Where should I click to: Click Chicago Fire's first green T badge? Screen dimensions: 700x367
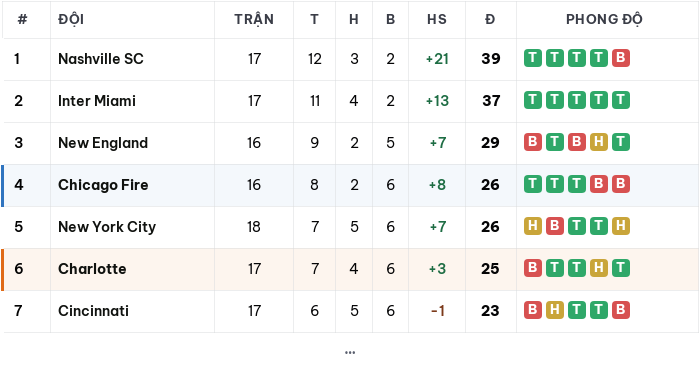(533, 184)
